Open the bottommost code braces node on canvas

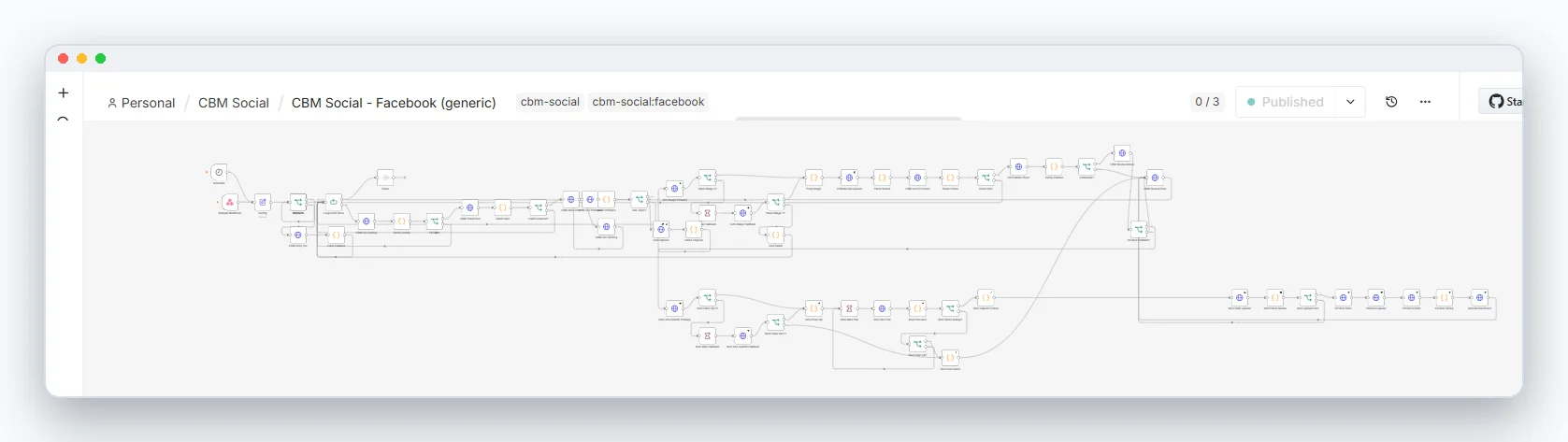coord(950,357)
